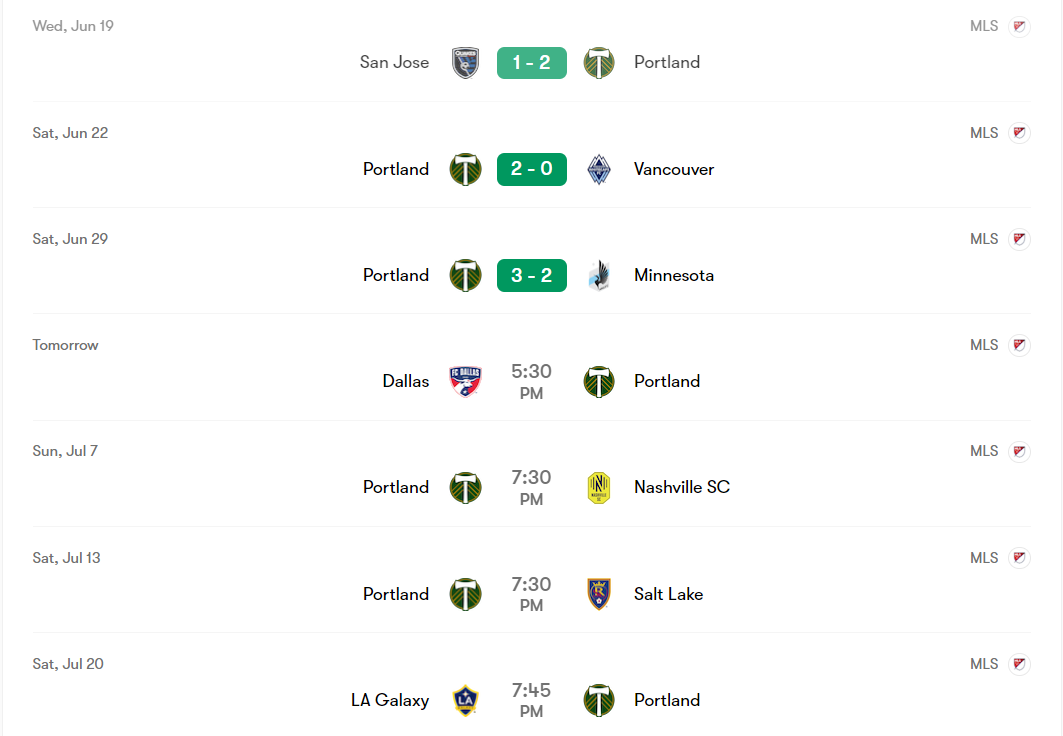1063x736 pixels.
Task: Click the Real Salt Lake crest
Action: tap(598, 594)
